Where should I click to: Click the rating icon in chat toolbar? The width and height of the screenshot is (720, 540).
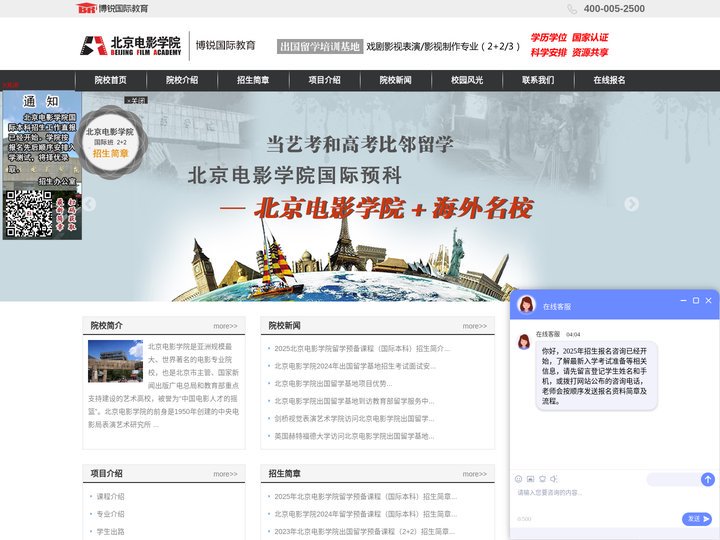point(542,479)
